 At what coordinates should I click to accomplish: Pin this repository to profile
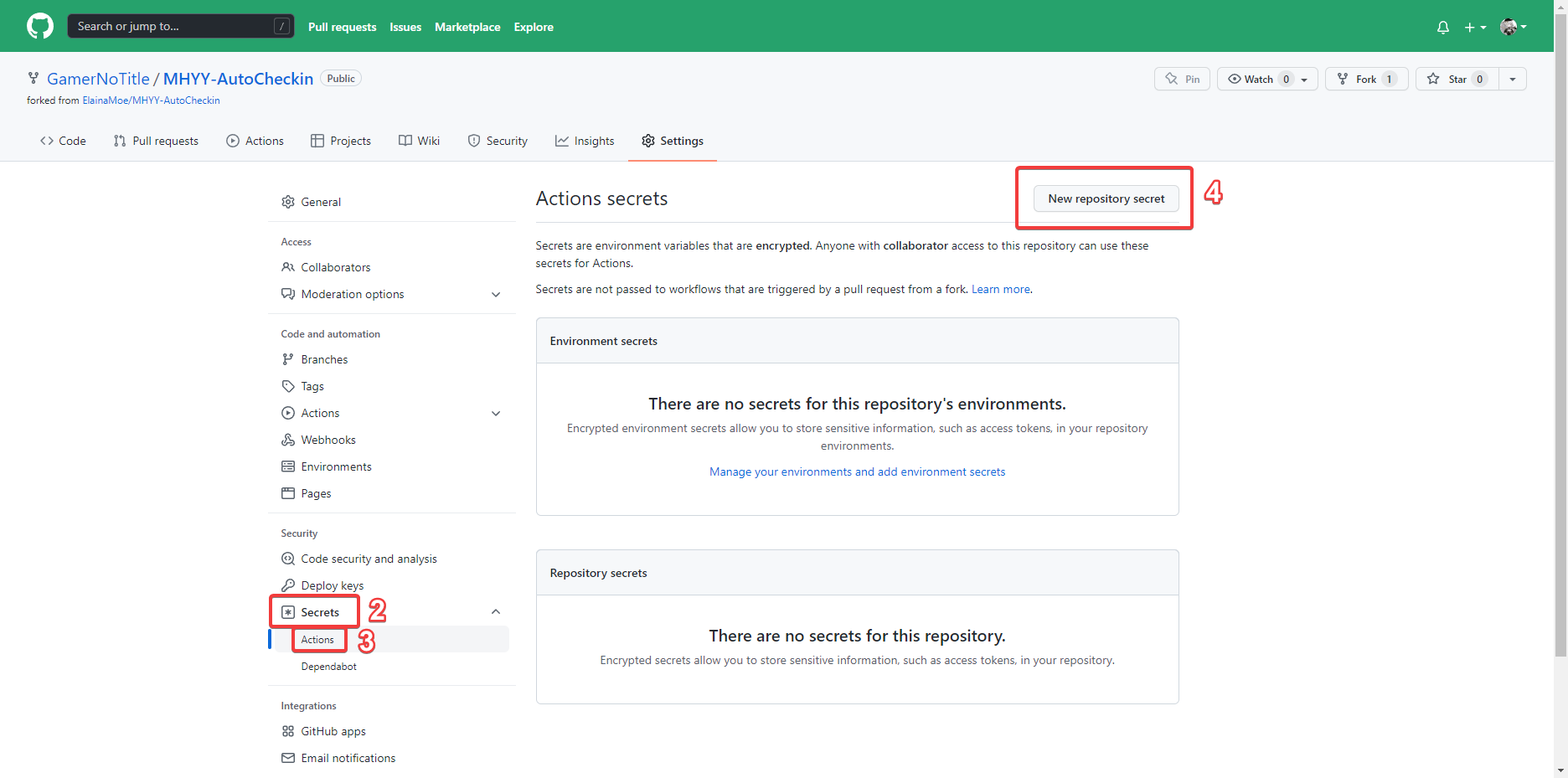[x=1182, y=79]
